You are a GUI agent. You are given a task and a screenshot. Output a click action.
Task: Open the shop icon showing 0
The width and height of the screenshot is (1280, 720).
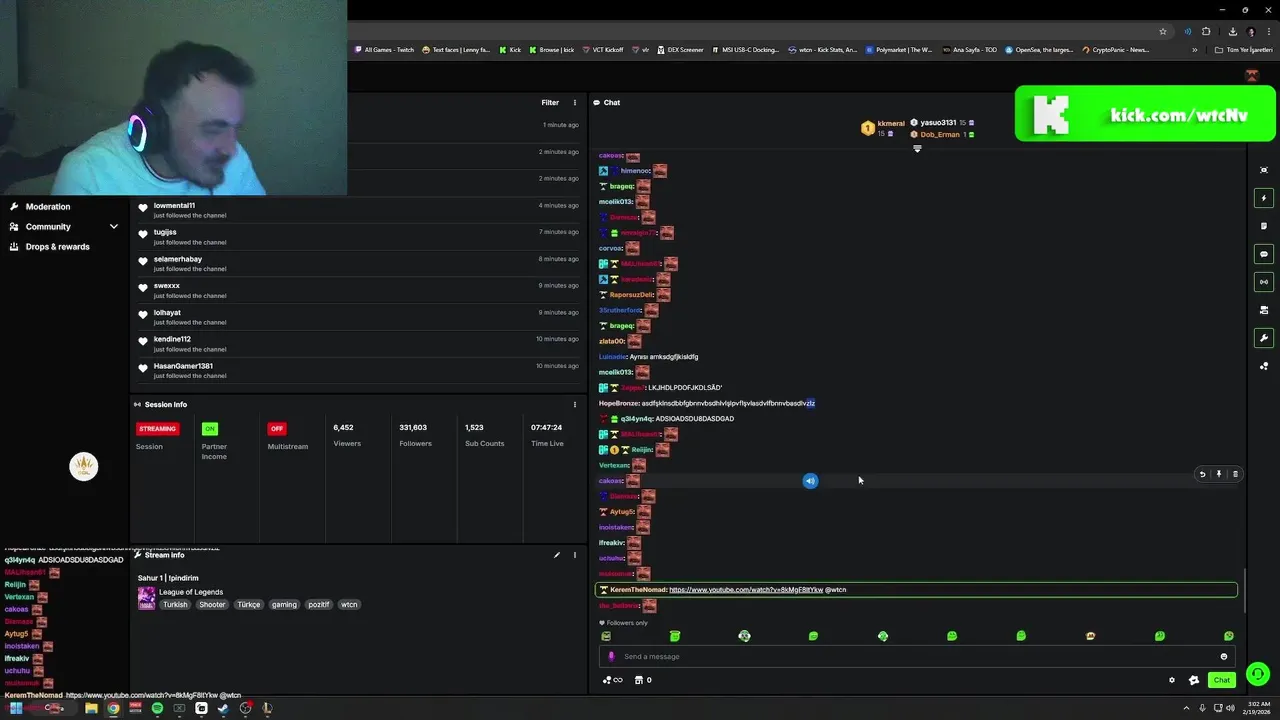[643, 680]
